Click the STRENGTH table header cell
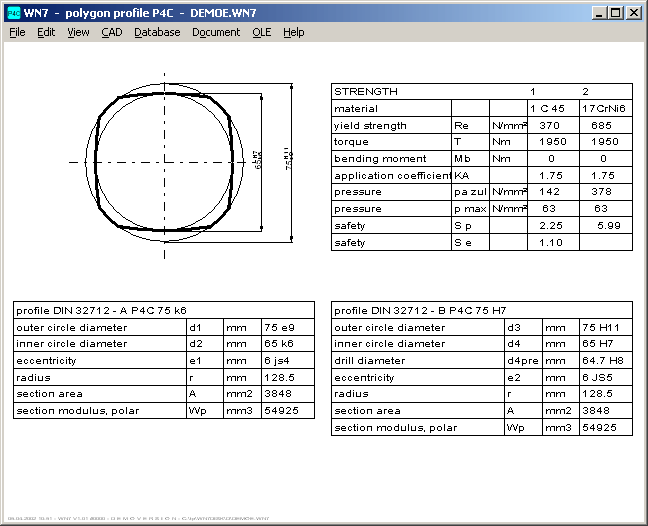This screenshot has height=526, width=648. click(366, 92)
